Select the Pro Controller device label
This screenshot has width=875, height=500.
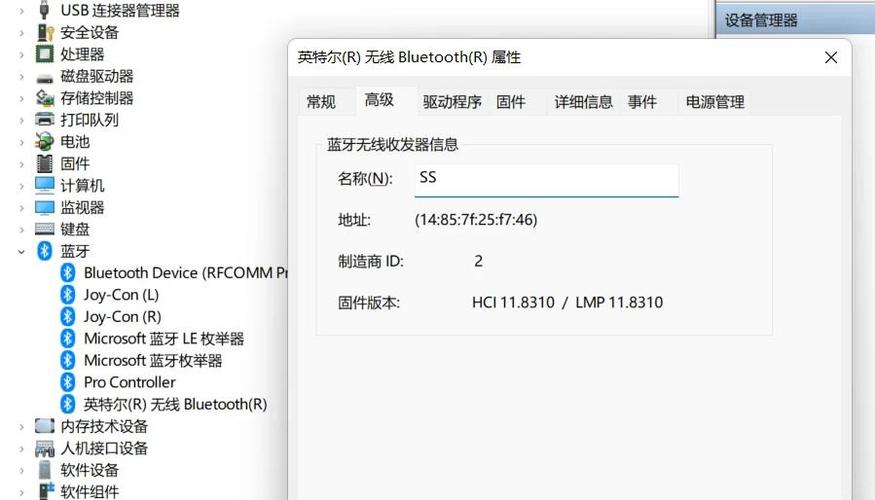click(129, 382)
